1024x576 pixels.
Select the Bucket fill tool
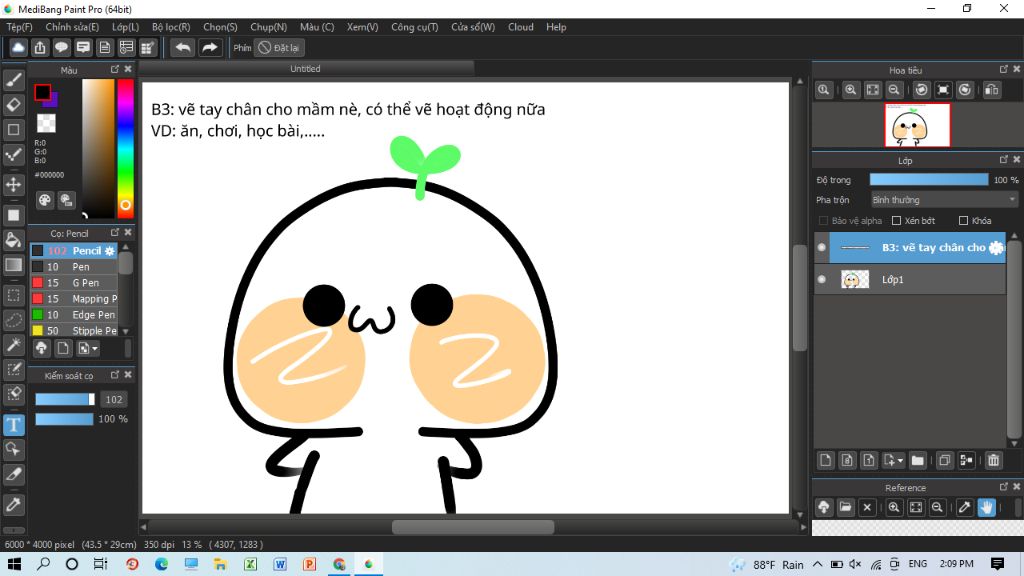(x=14, y=240)
